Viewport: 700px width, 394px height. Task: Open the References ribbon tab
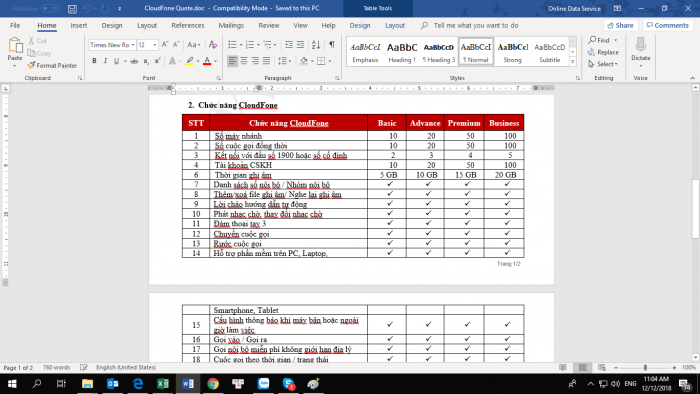tap(188, 25)
